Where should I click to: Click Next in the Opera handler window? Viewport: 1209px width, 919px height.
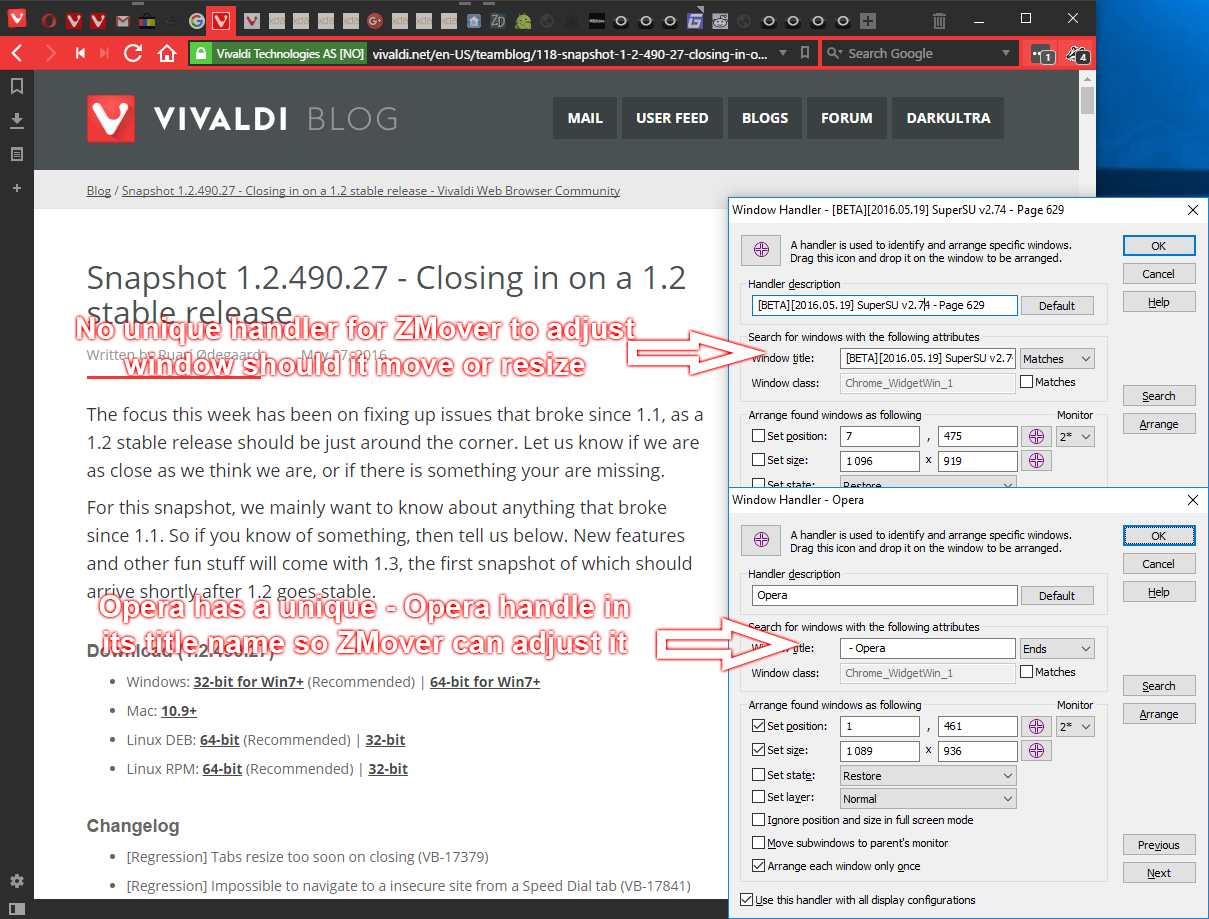[1158, 873]
